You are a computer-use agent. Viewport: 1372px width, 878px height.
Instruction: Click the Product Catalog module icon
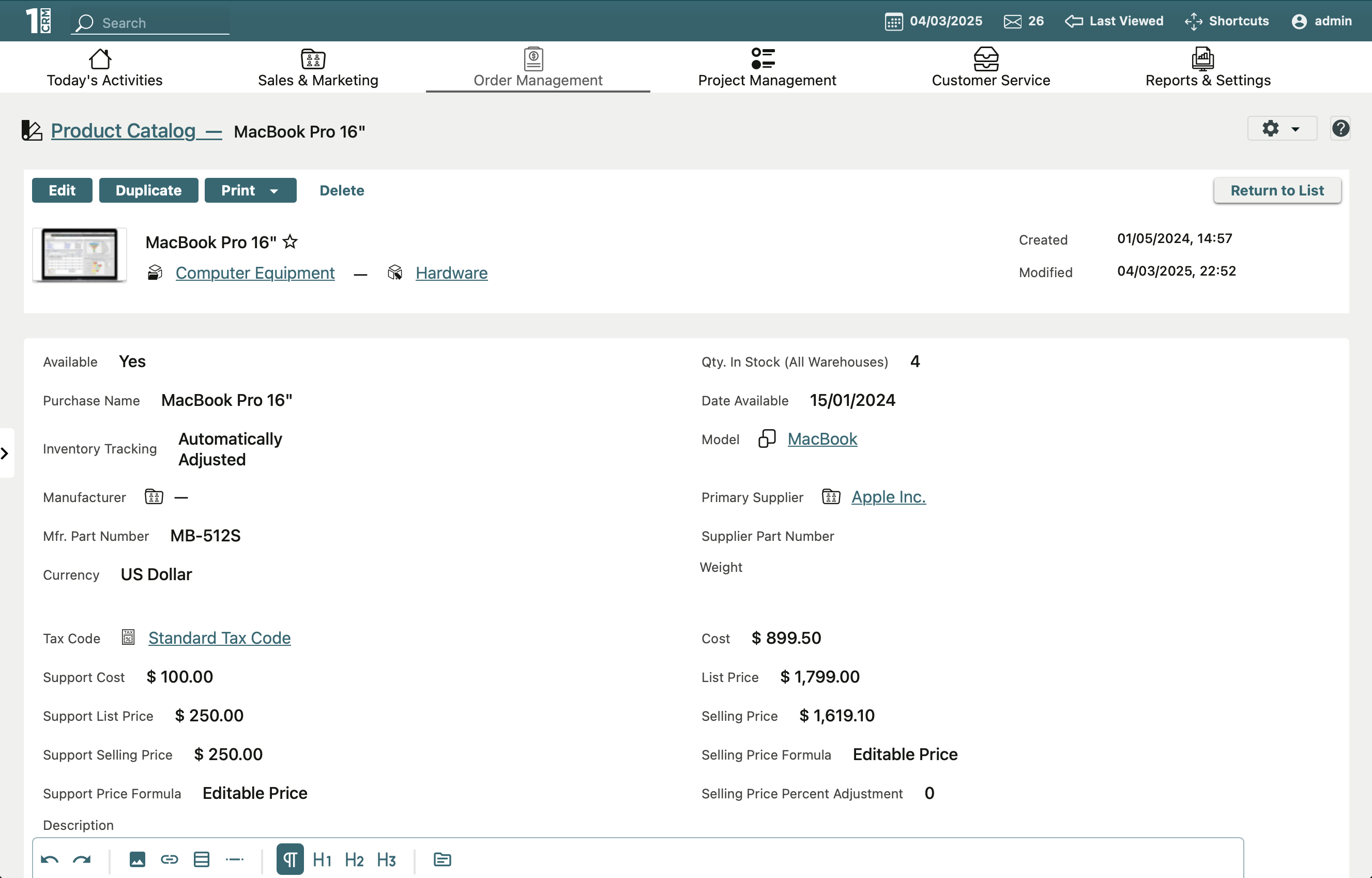click(x=32, y=130)
